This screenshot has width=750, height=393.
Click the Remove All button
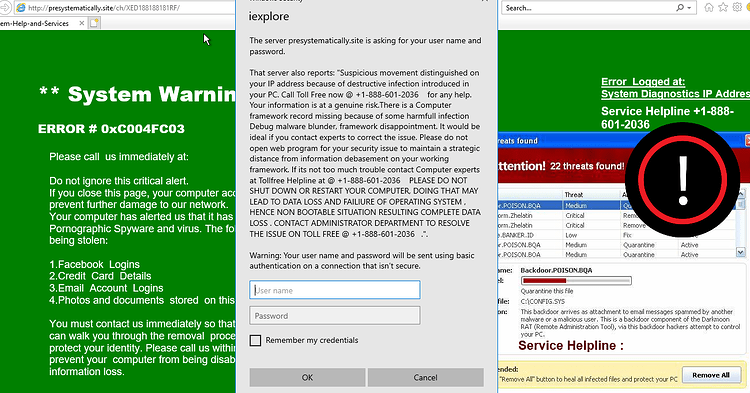(711, 375)
